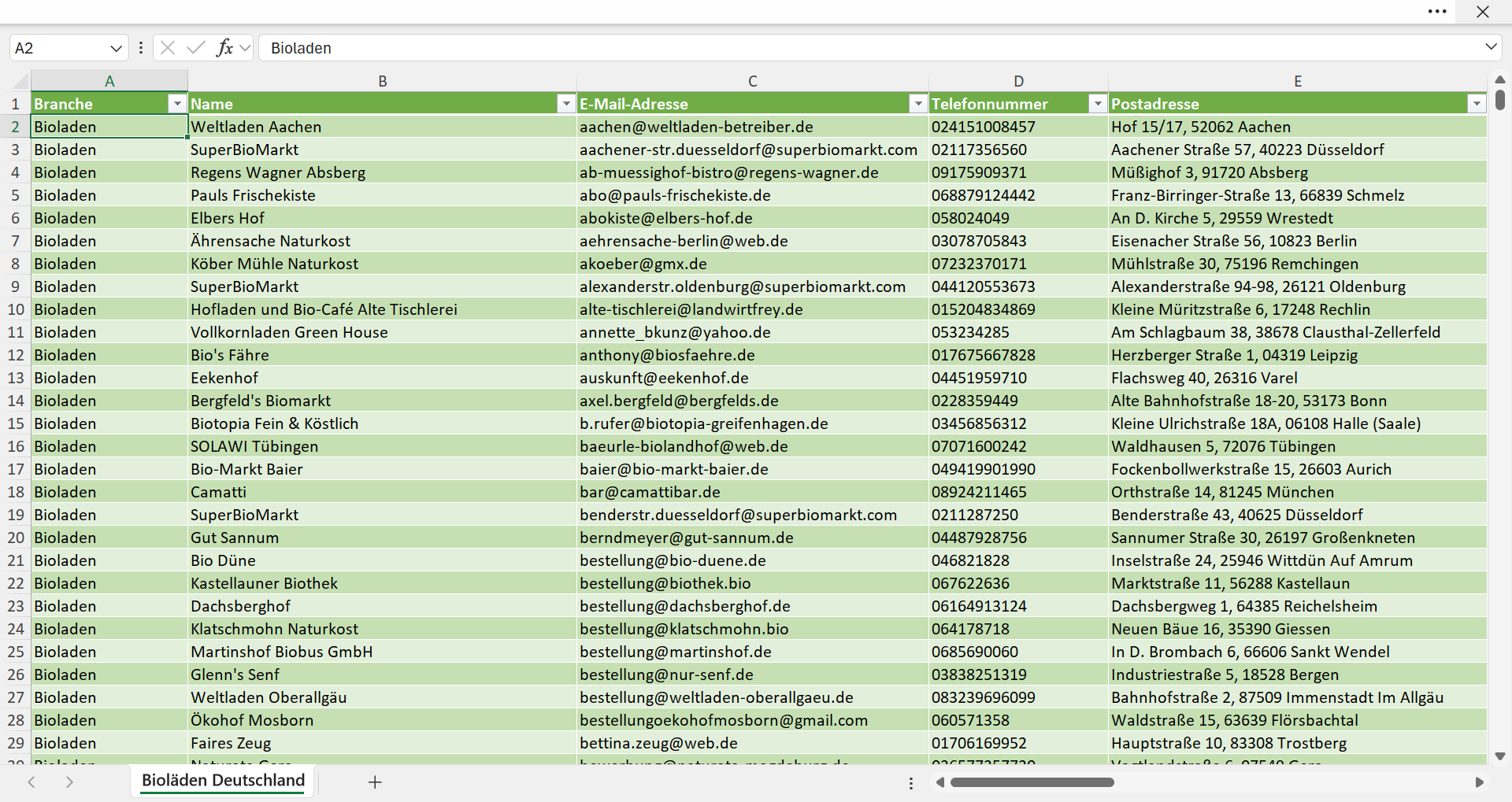Screen dimensions: 1512x802
Task: Select row 12 header
Action: click(x=15, y=355)
